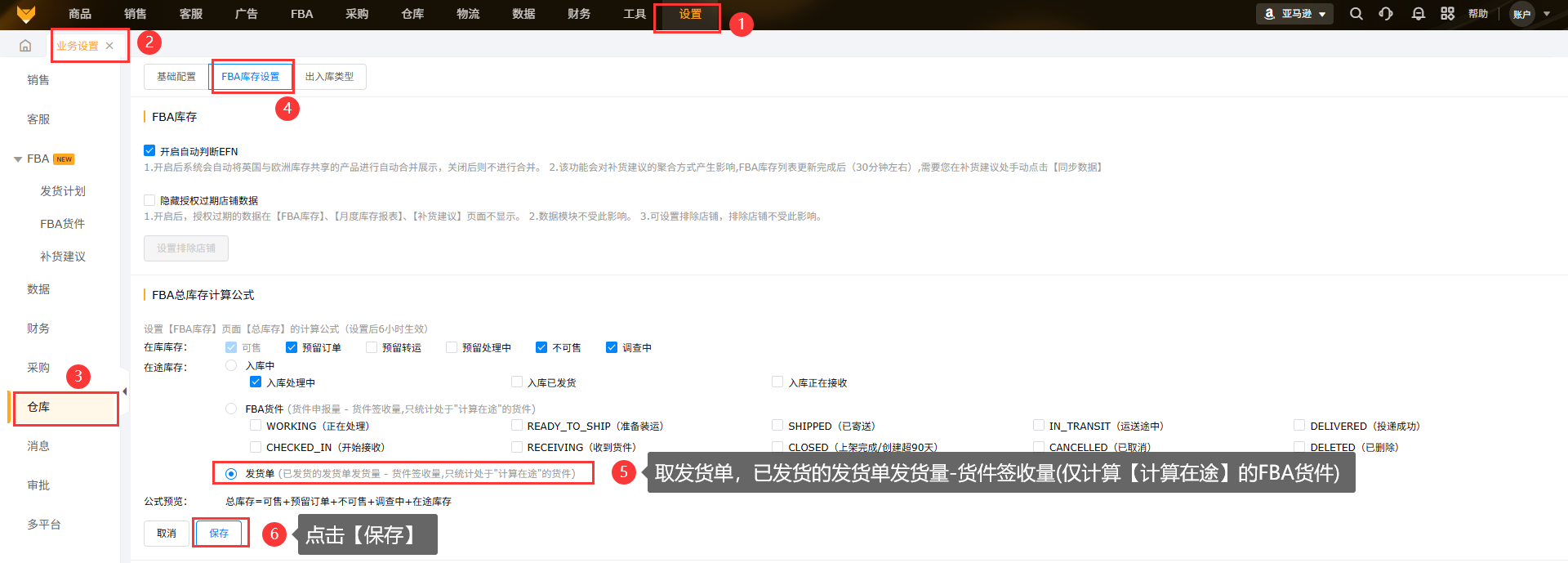Viewport: 1568px width, 563px height.
Task: Open the 广告 top menu
Action: (247, 14)
